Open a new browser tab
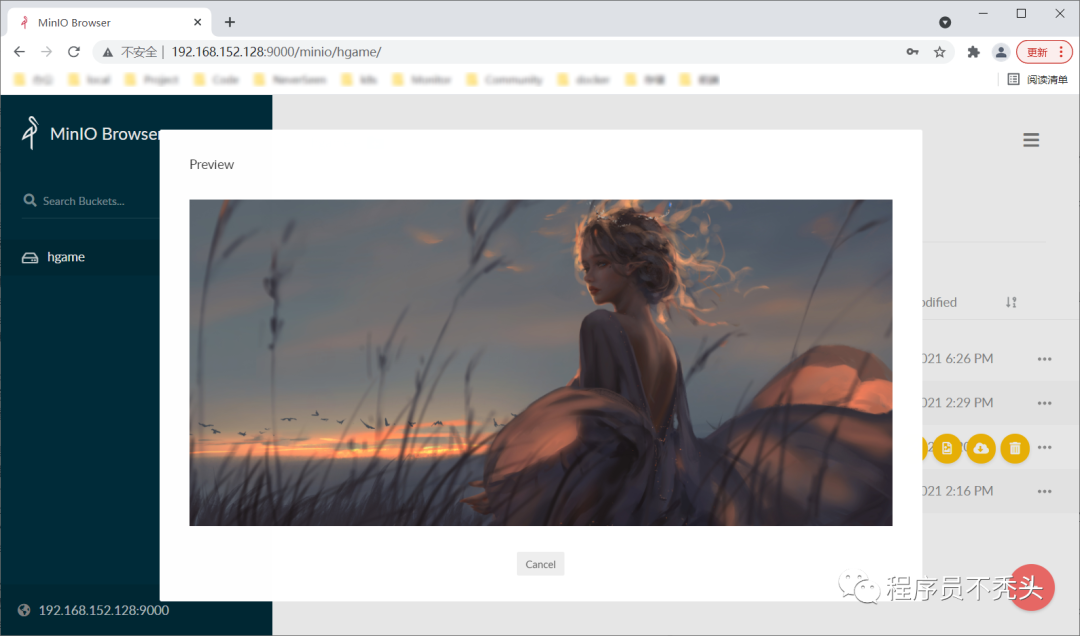This screenshot has width=1080, height=636. tap(229, 22)
